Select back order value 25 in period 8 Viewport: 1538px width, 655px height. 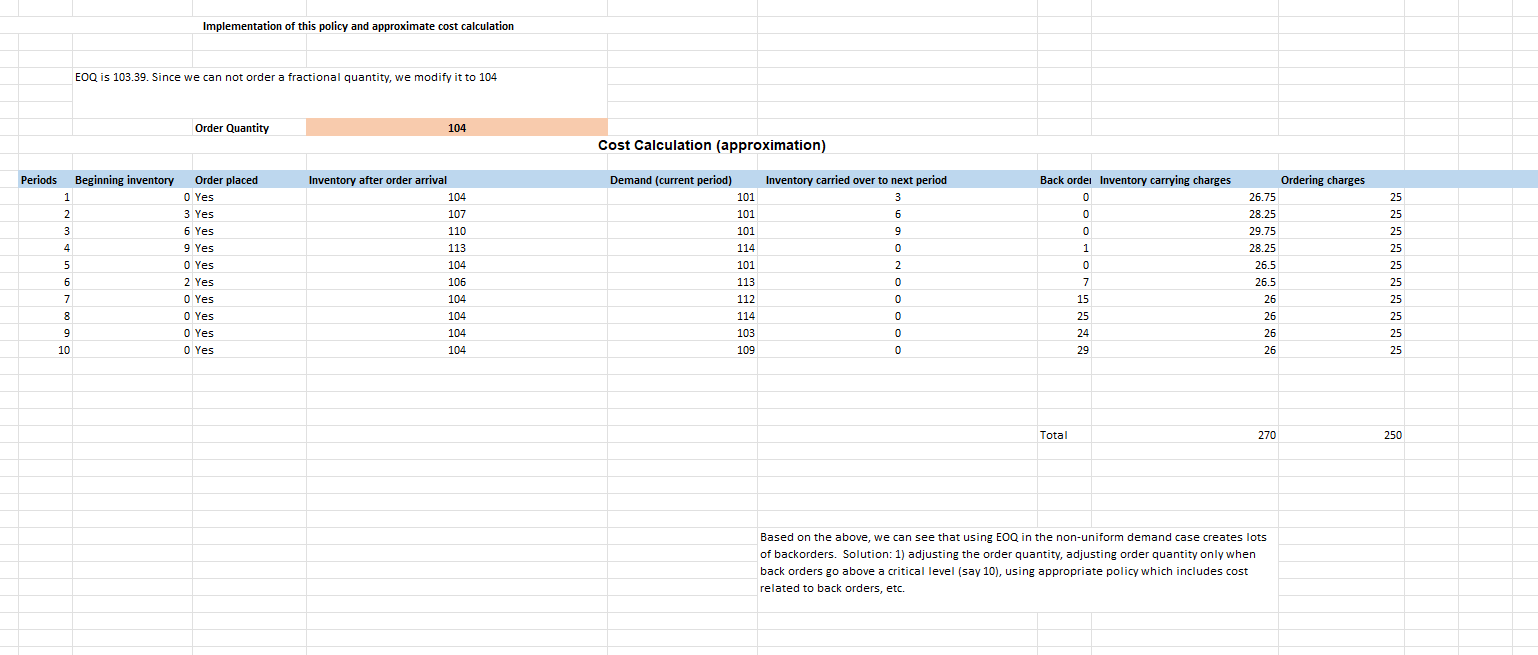[1064, 316]
